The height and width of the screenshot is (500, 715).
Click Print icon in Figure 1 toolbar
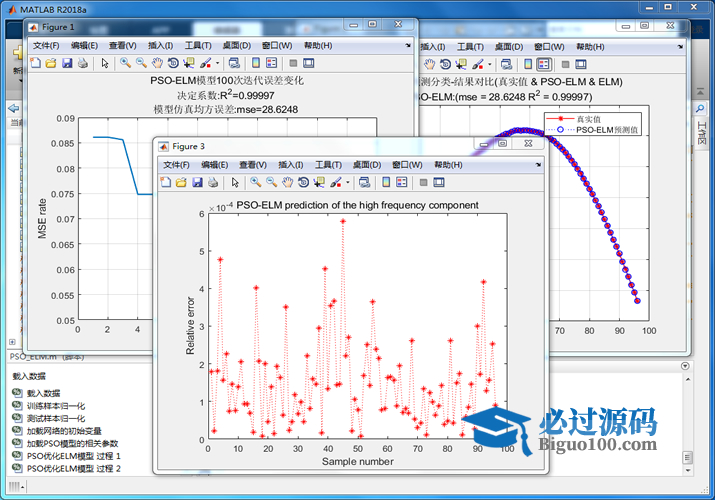point(83,63)
